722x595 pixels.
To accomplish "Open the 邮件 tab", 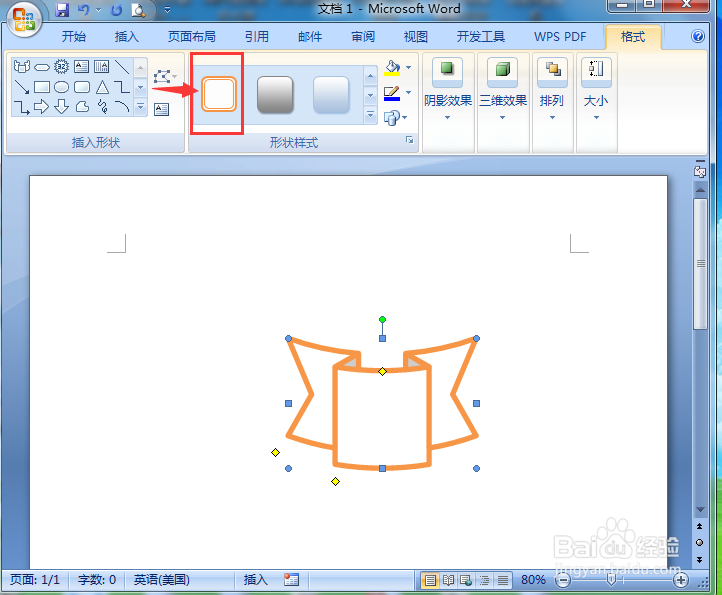I will tap(310, 37).
